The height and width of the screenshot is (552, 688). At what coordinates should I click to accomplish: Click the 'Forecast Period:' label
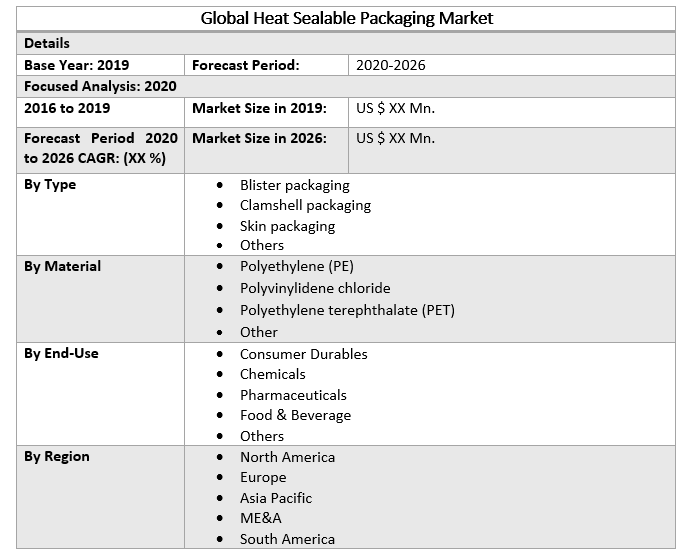click(x=245, y=65)
